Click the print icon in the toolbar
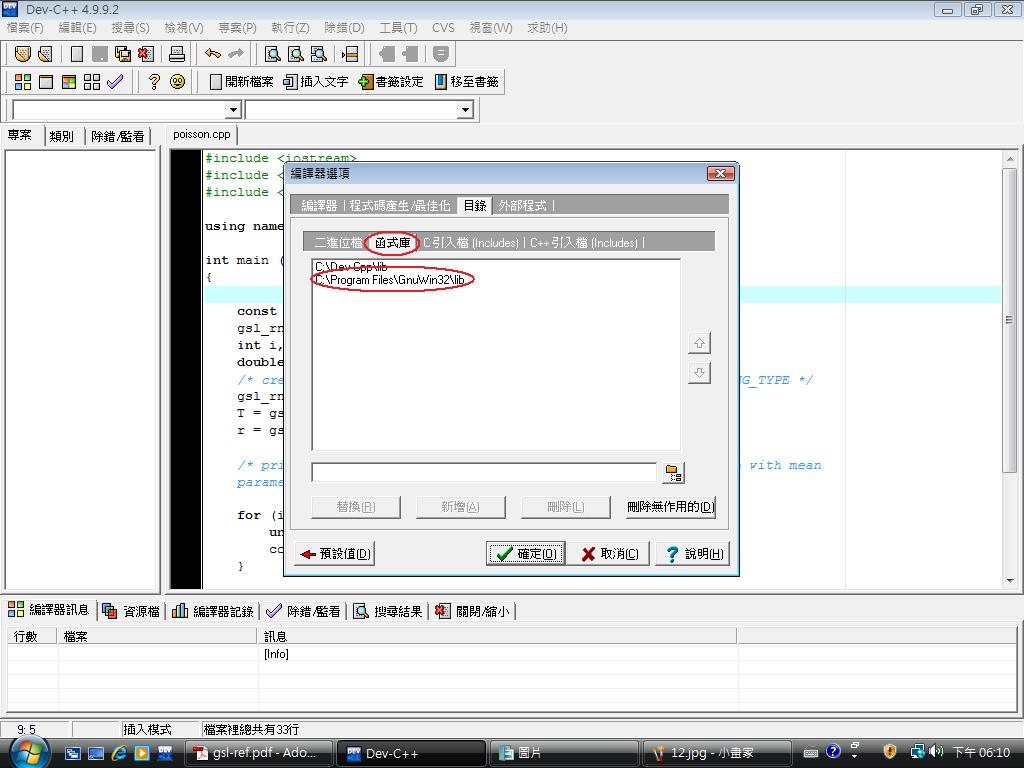 (177, 54)
